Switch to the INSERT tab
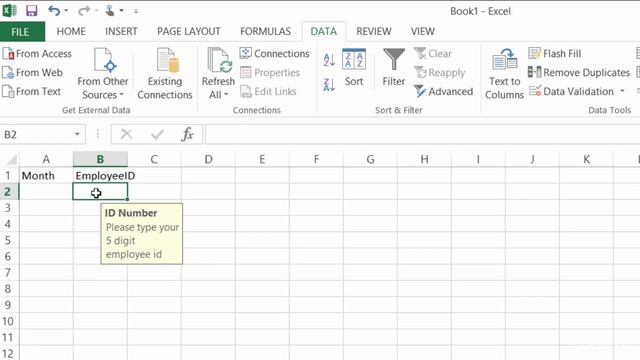 [x=121, y=31]
